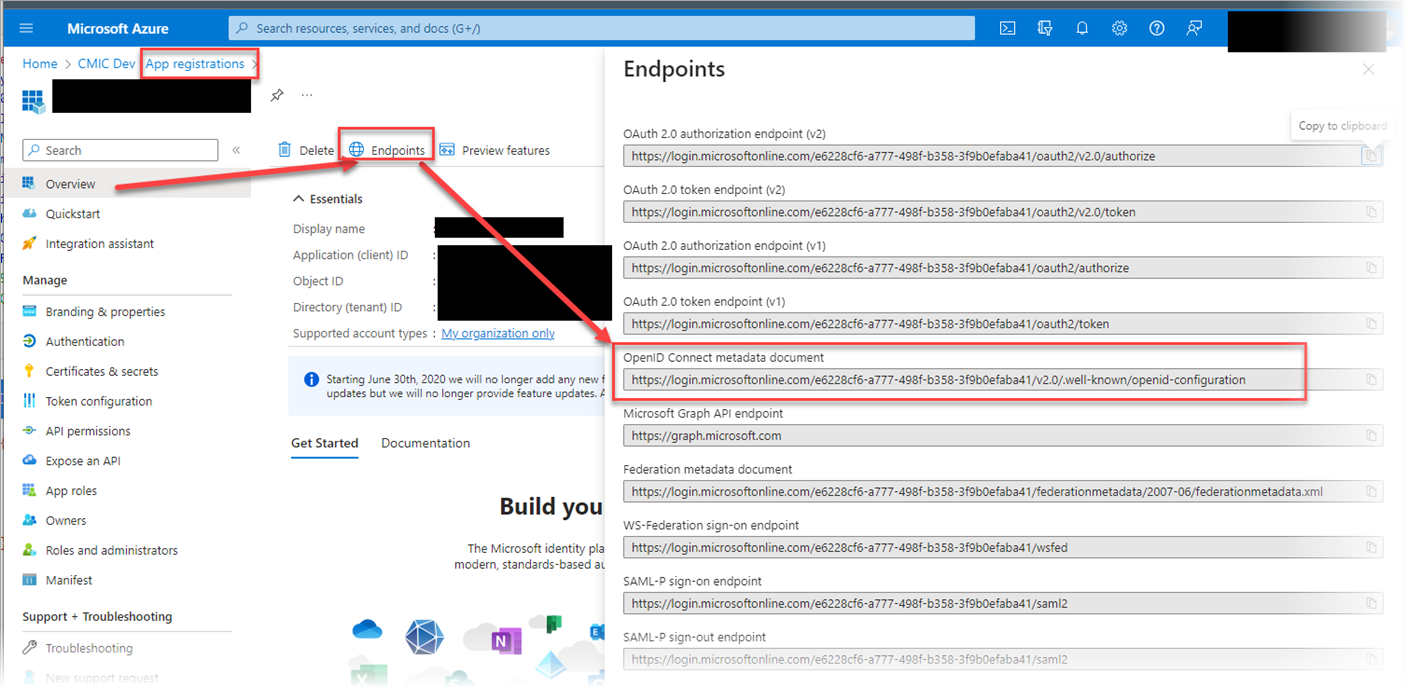The width and height of the screenshot is (1408, 688).
Task: Click the Directory (tenant) ID label
Action: click(347, 308)
